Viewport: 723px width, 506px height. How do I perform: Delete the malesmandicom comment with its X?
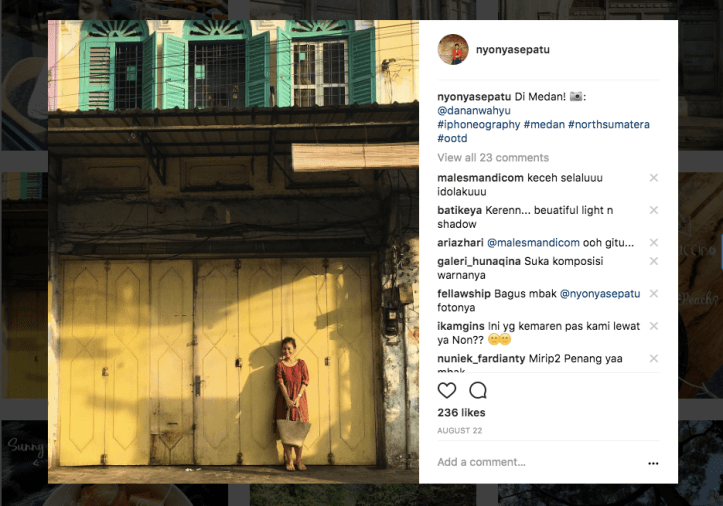click(653, 178)
